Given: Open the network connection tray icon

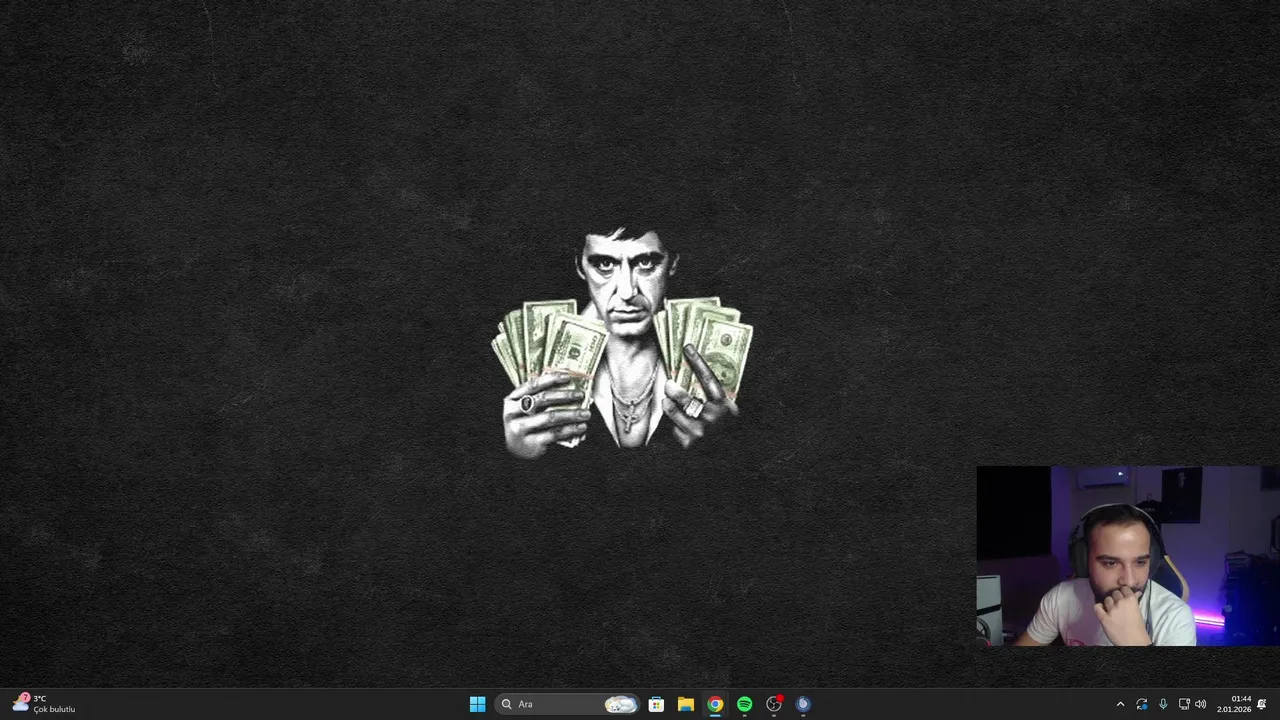Looking at the screenshot, I should (1184, 704).
